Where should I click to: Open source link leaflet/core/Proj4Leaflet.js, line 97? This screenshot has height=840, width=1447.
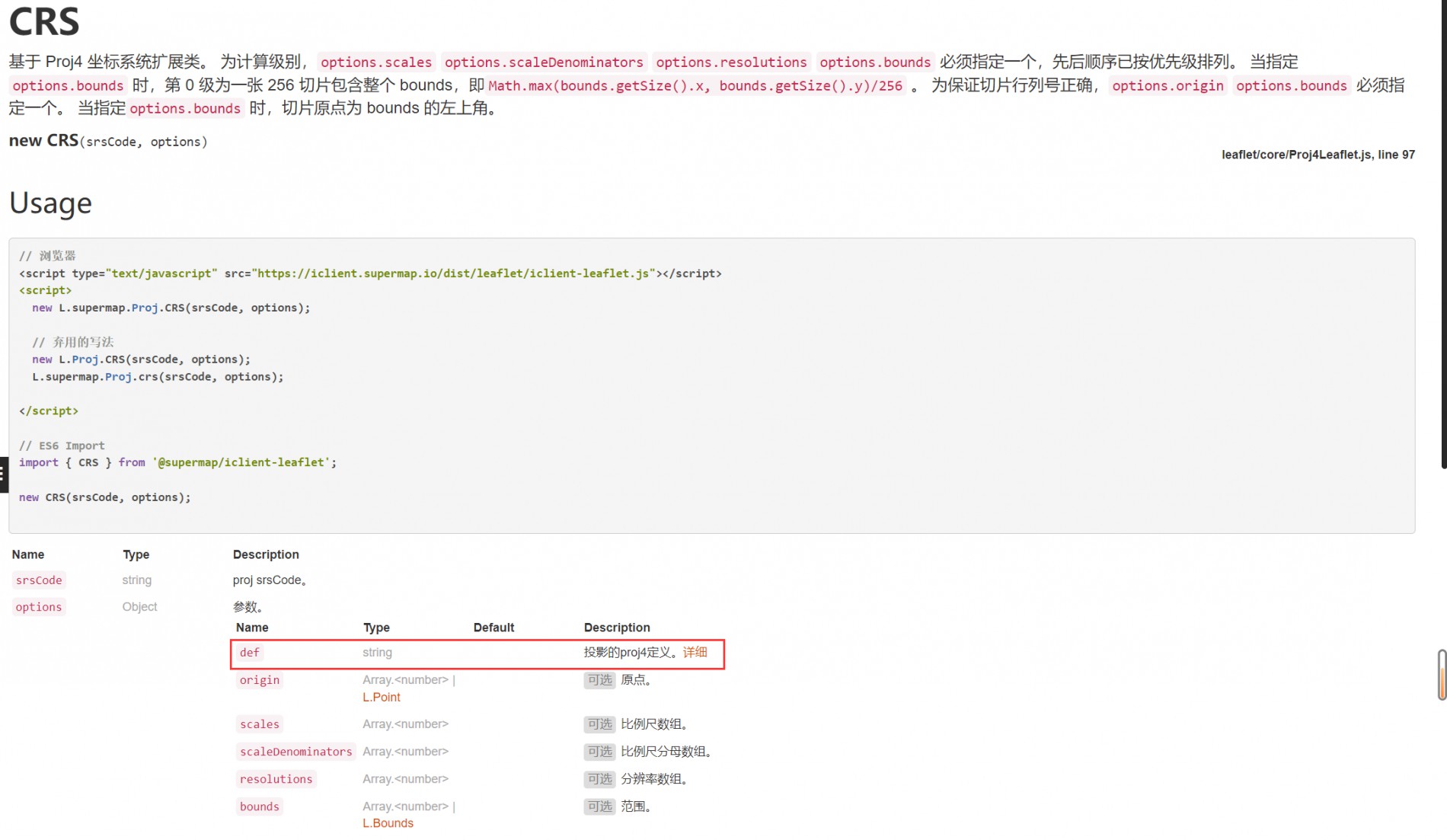(1318, 155)
